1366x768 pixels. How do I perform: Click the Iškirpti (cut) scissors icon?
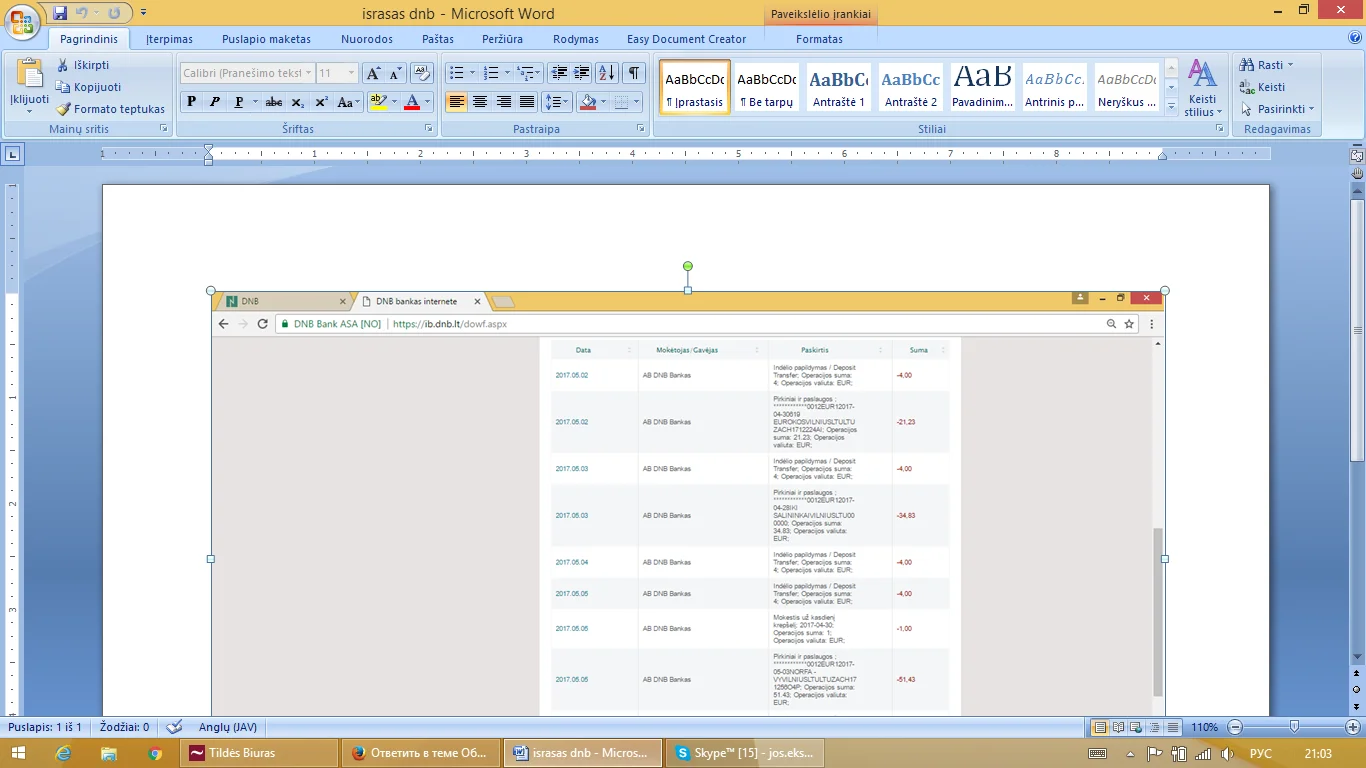[x=63, y=65]
